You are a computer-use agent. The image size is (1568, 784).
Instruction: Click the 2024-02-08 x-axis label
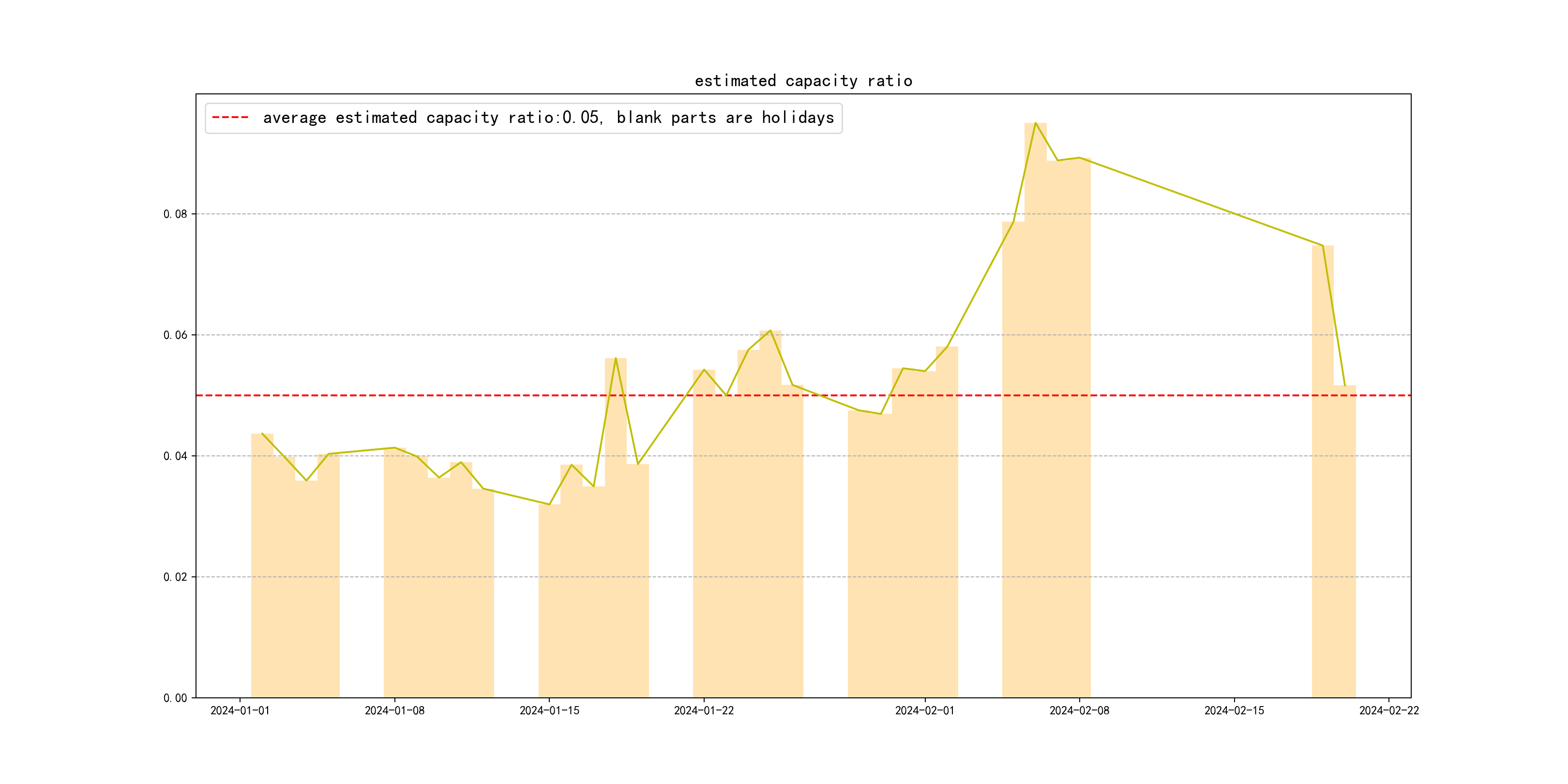pos(1079,710)
